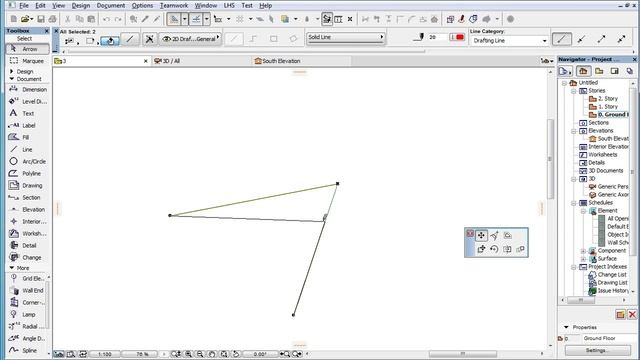Select the Change tool
The image size is (640, 360).
(27, 258)
